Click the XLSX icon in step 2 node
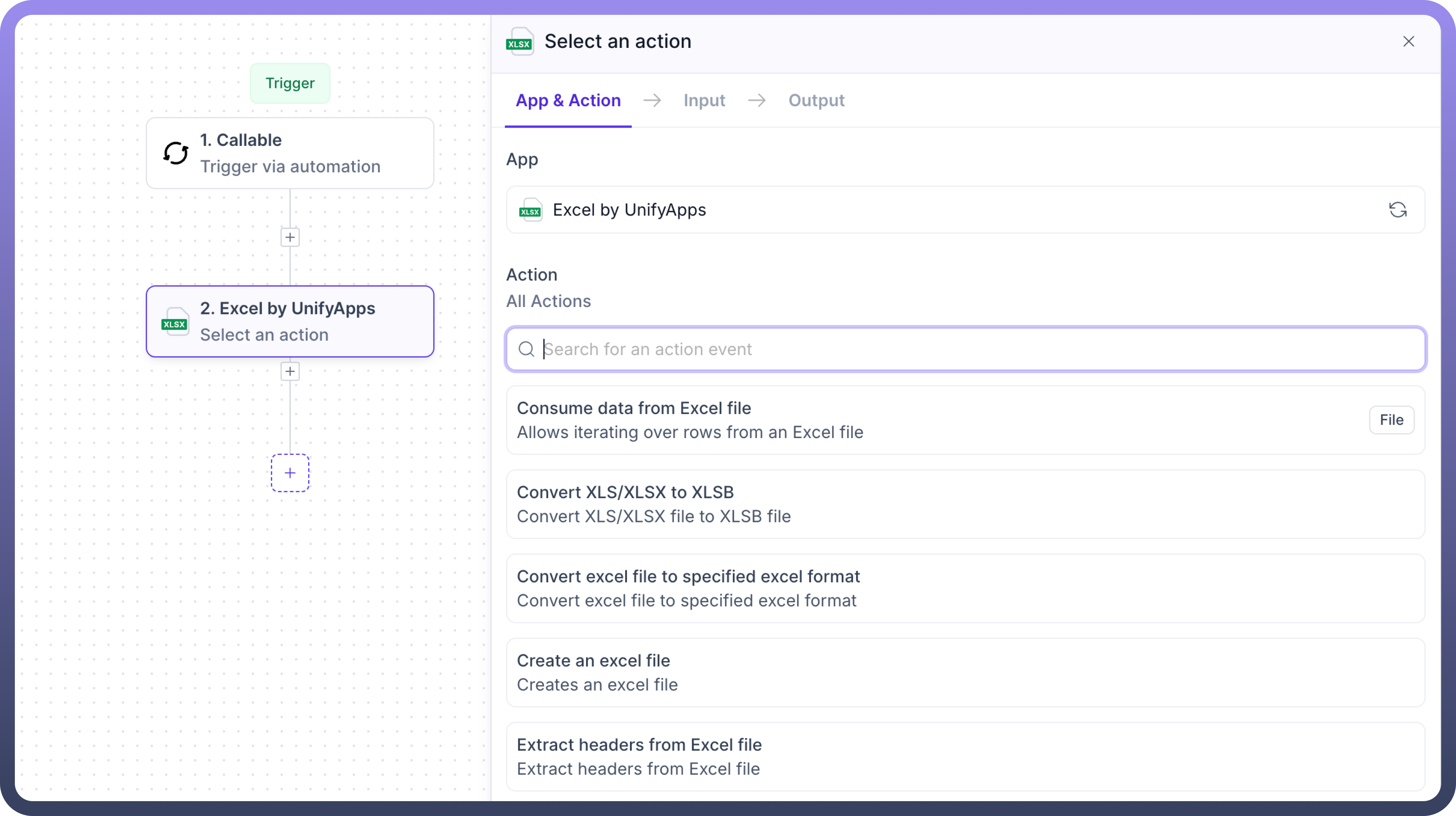 pos(175,322)
